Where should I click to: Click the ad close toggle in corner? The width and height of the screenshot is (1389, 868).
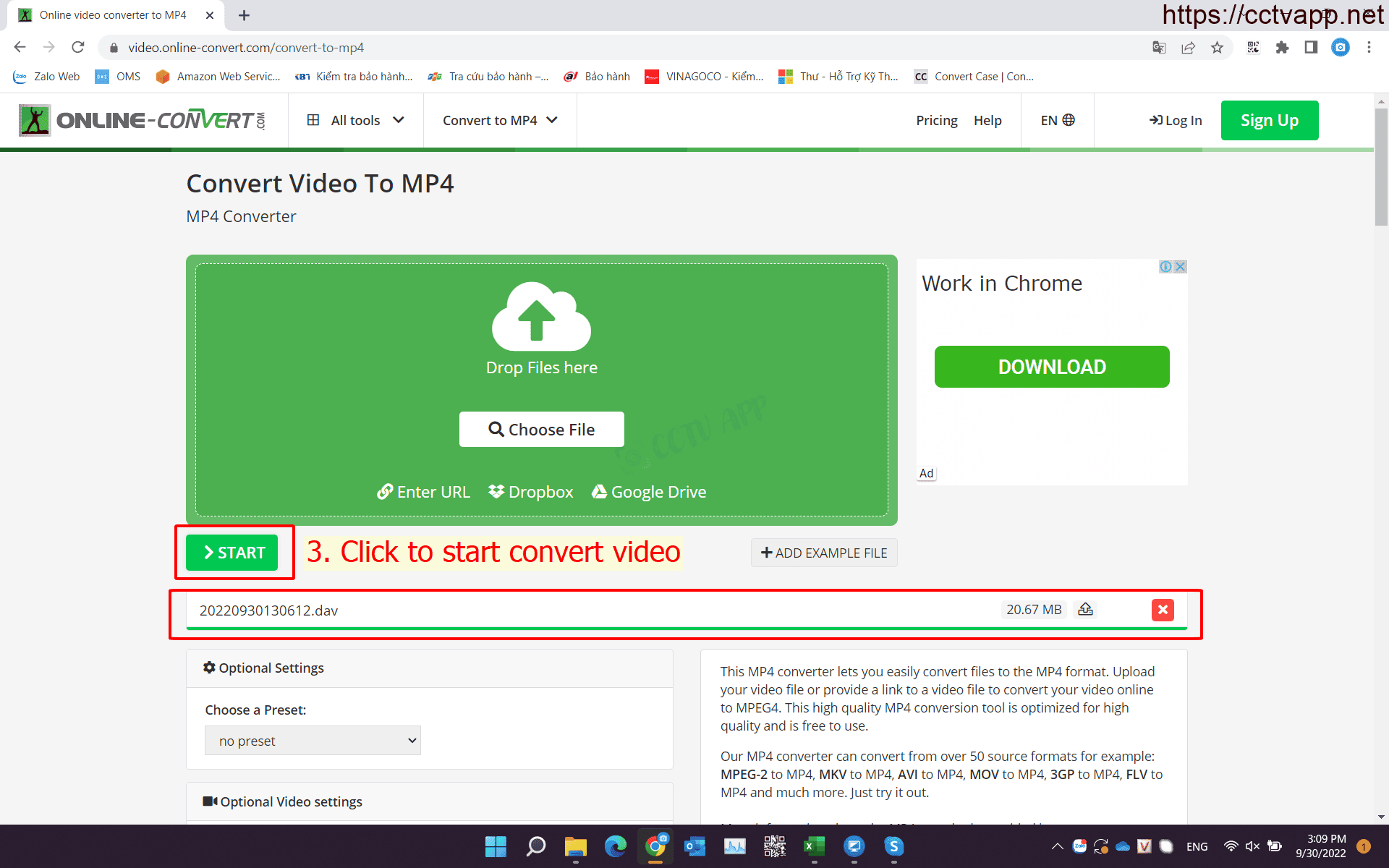1180,266
